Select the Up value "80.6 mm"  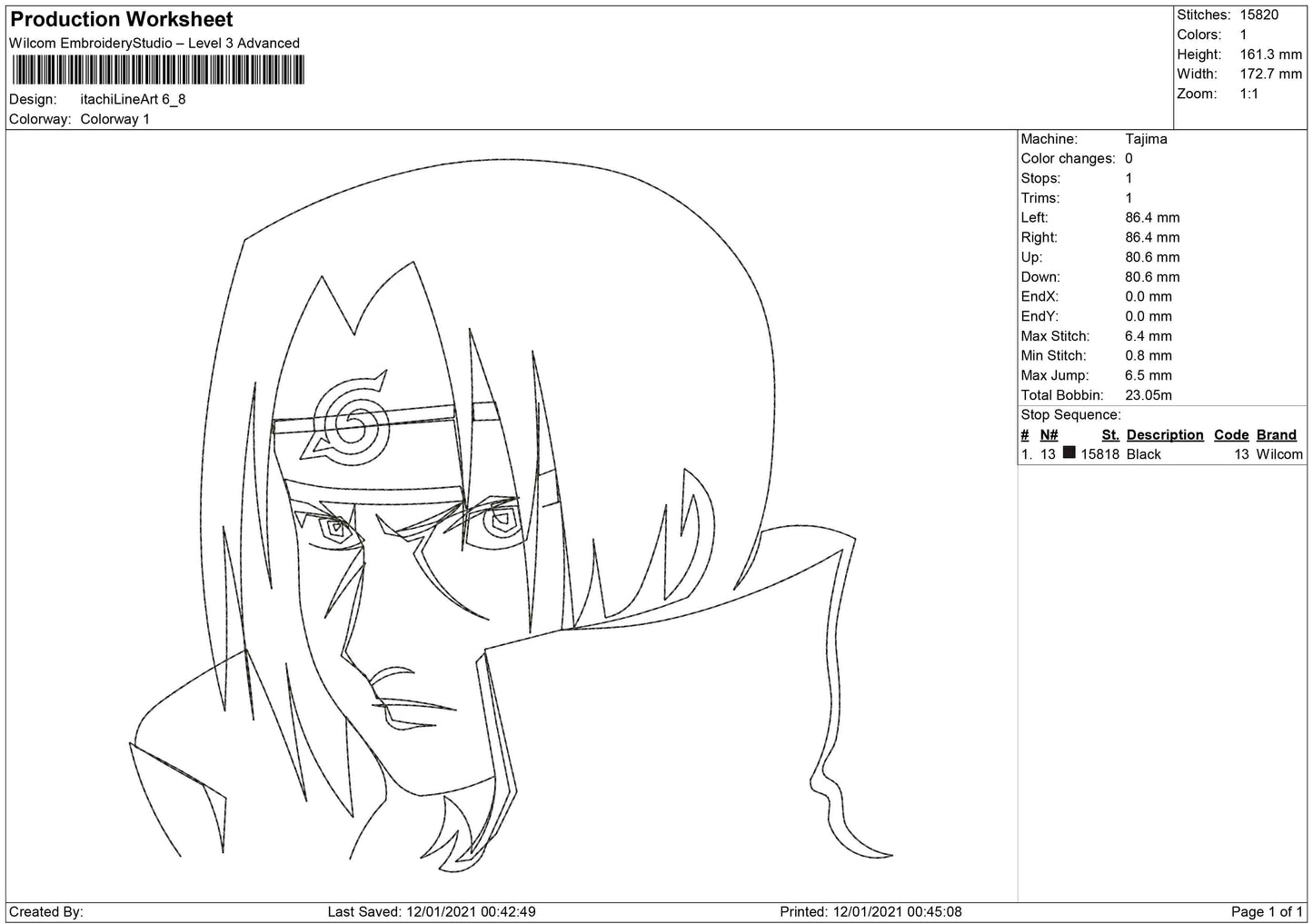tap(1152, 257)
